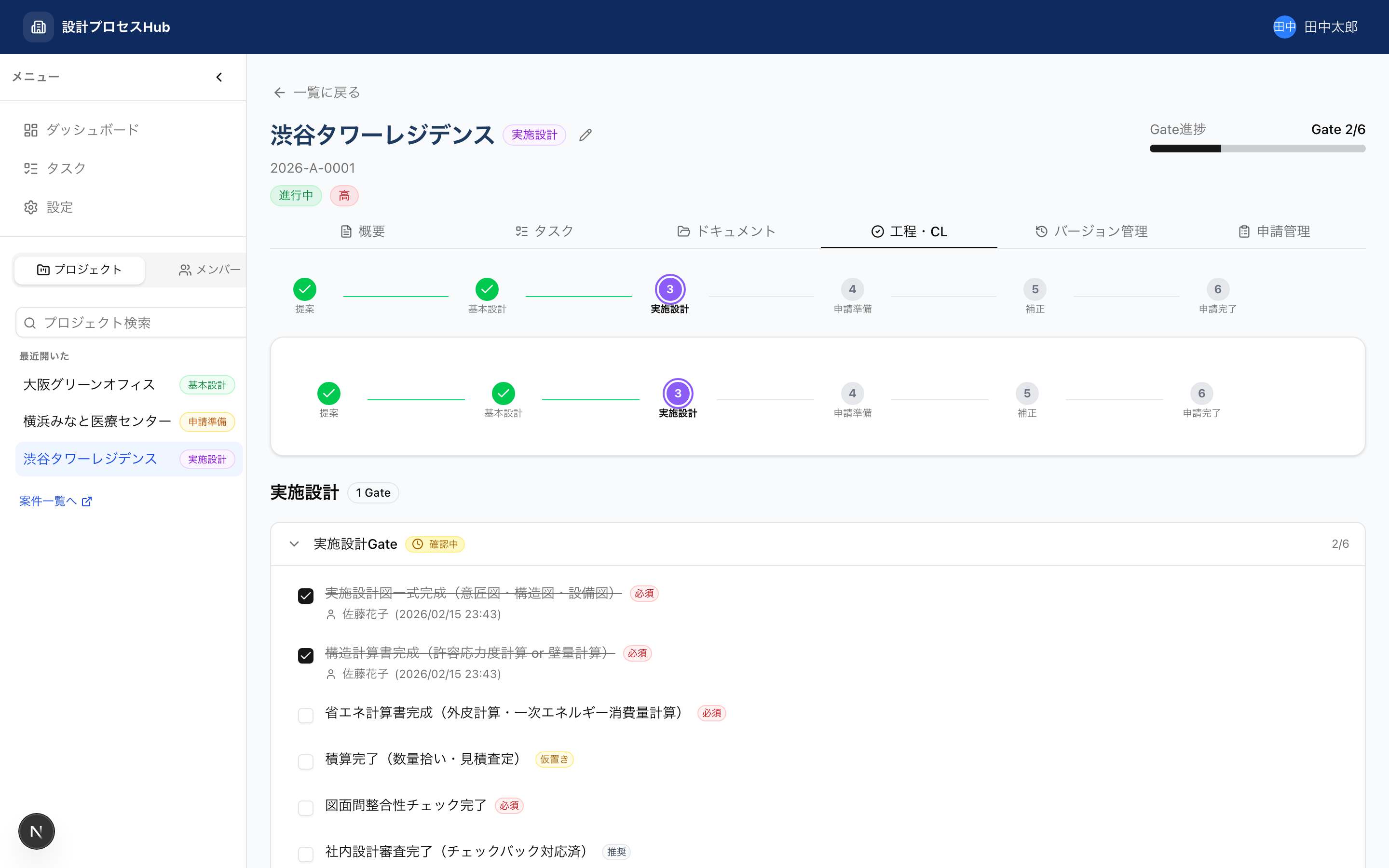The width and height of the screenshot is (1389, 868).
Task: Uncheck the completed 実施設計図一式完成 item
Action: [x=306, y=596]
